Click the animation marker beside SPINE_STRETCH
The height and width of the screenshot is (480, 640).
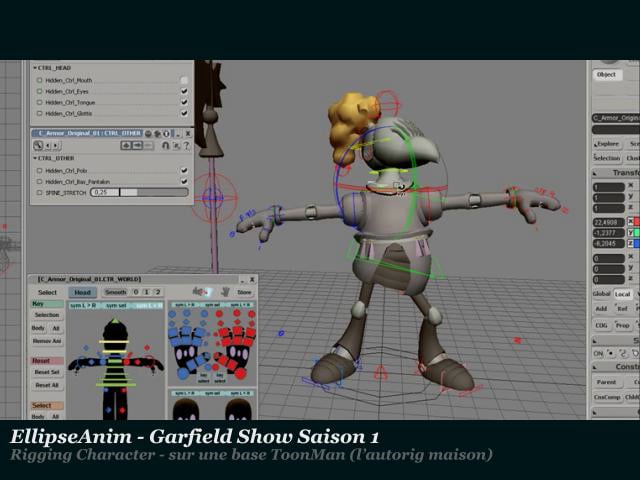[x=40, y=193]
